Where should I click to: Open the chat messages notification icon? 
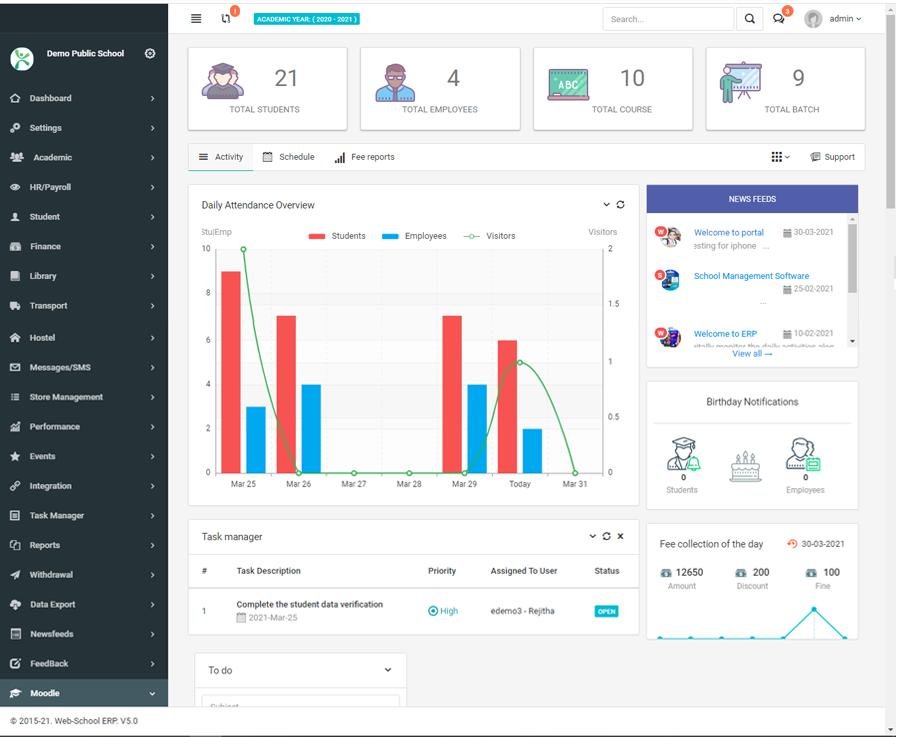click(779, 19)
